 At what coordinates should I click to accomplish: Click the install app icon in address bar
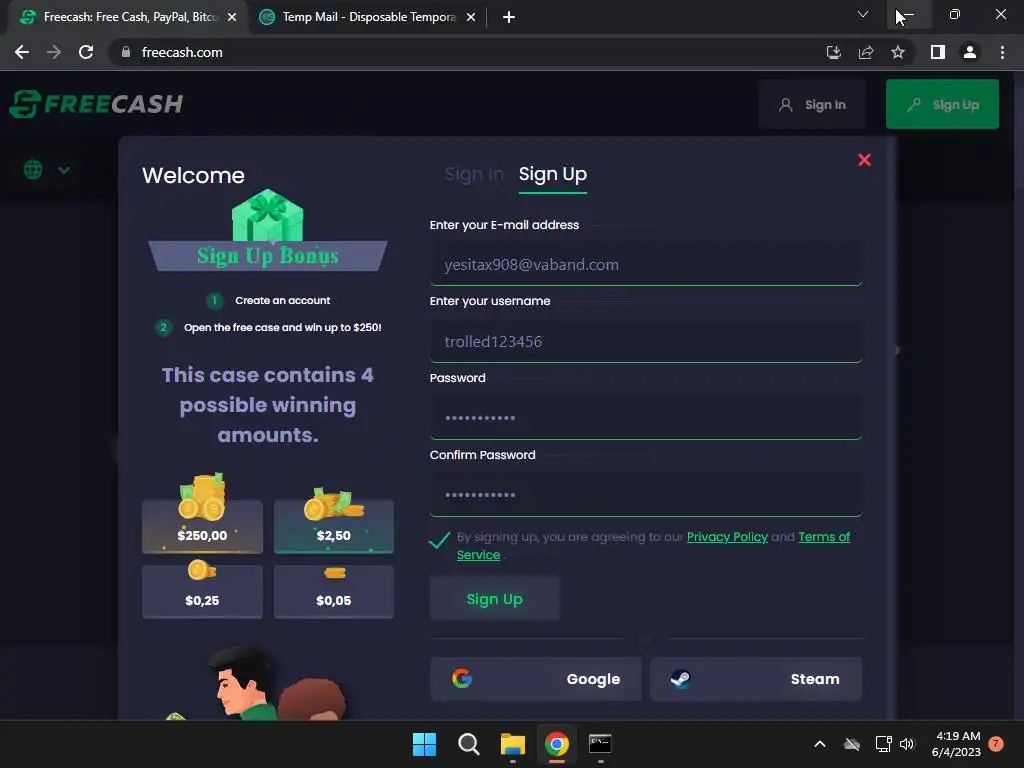tap(833, 52)
